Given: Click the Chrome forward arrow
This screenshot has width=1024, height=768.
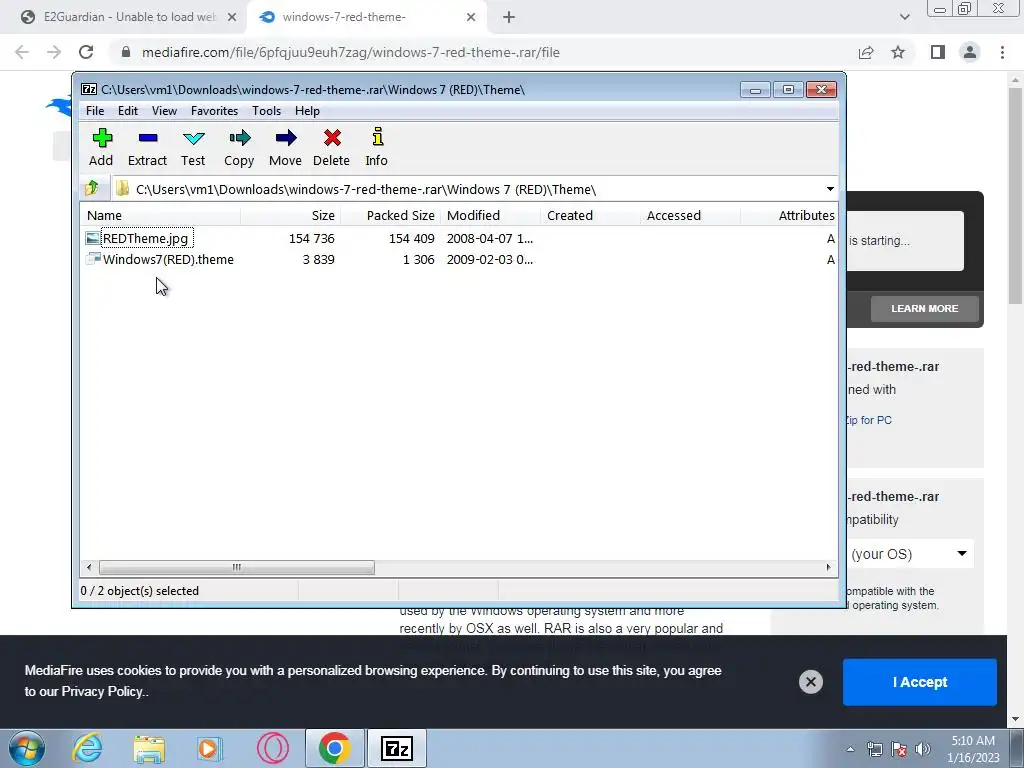Looking at the screenshot, I should point(54,52).
